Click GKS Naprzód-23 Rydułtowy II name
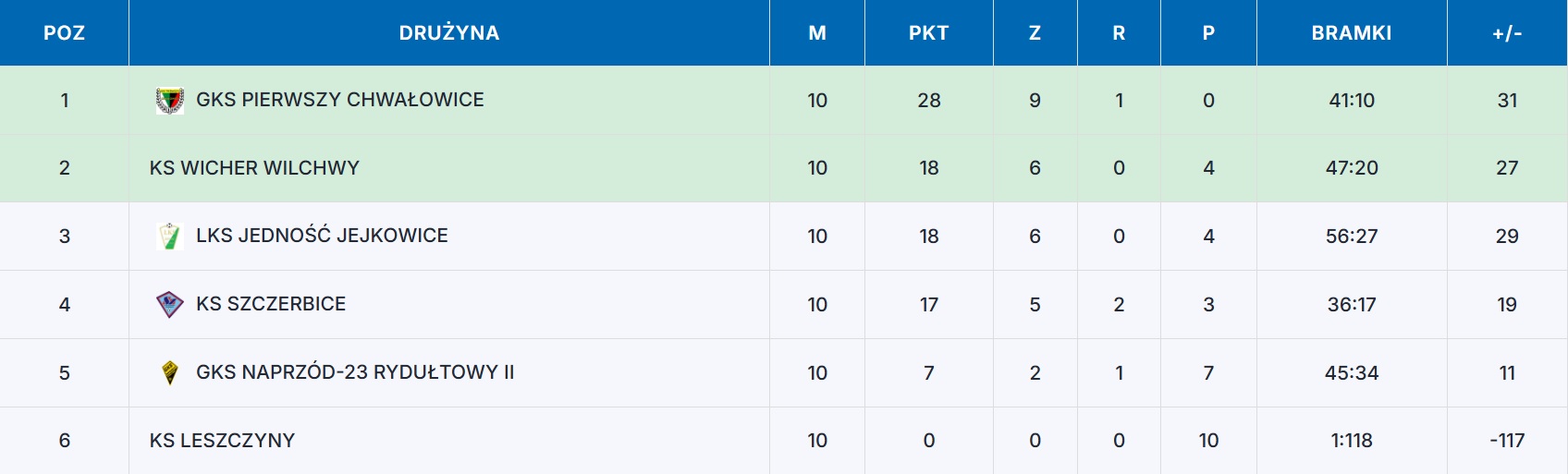This screenshot has height=474, width=1568. [x=355, y=372]
